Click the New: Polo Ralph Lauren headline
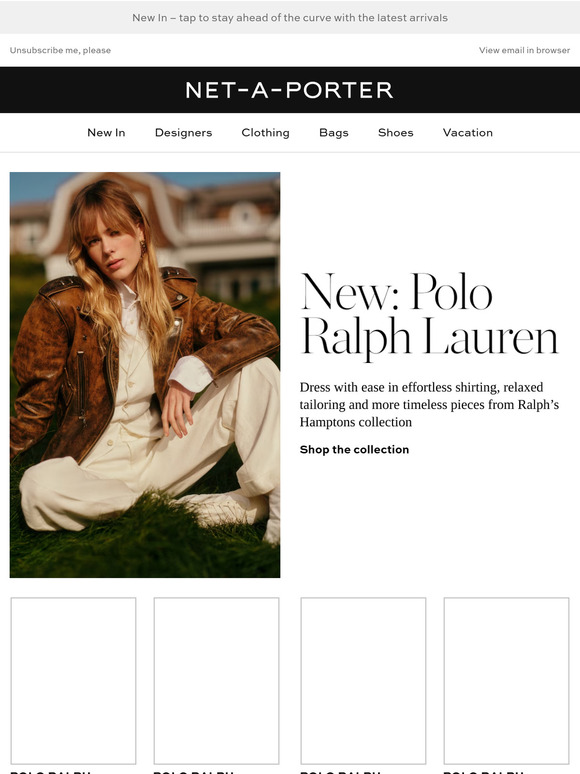The image size is (580, 774). pyautogui.click(x=429, y=314)
